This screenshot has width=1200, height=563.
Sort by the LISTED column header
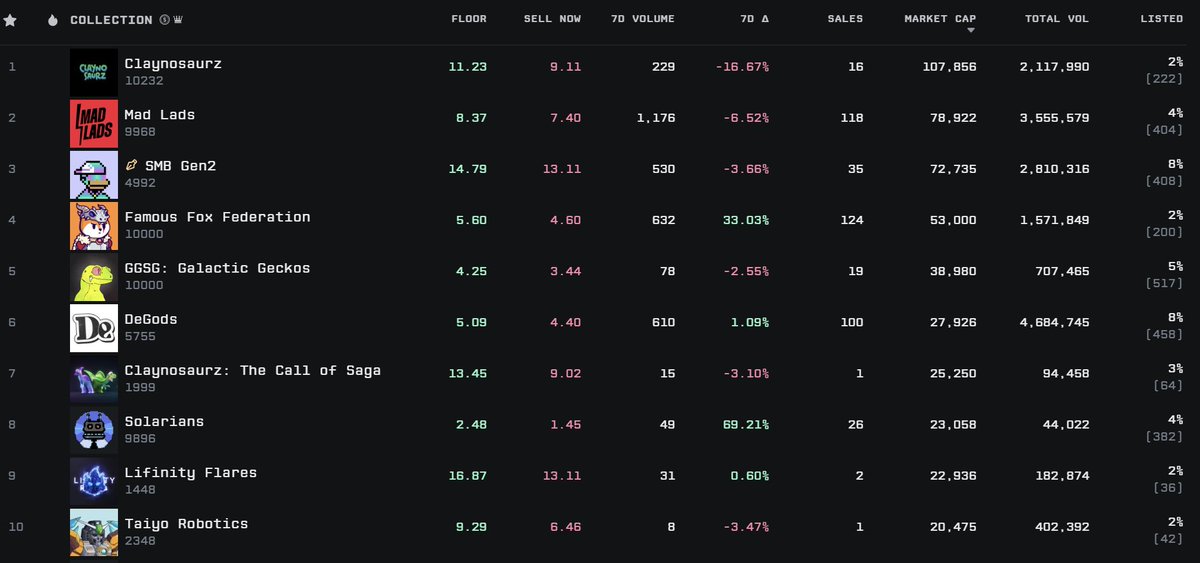click(1162, 19)
